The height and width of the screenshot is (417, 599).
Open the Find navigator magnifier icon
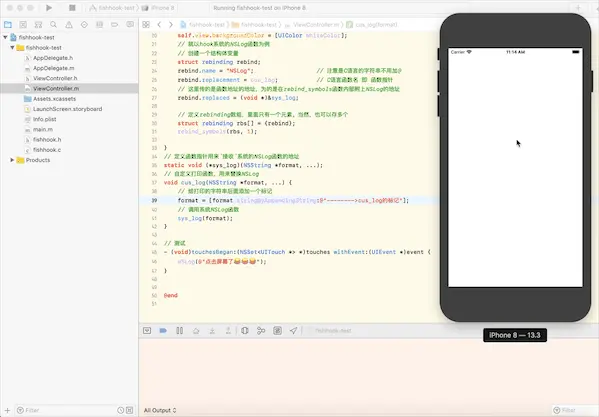[53, 25]
